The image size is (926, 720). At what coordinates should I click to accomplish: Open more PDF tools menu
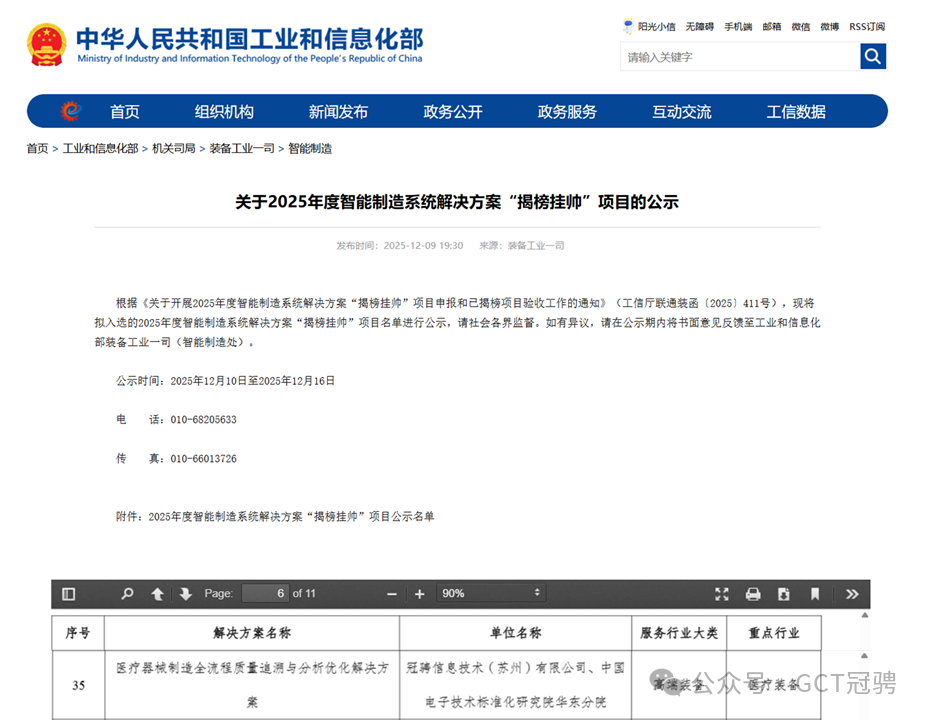pos(852,594)
